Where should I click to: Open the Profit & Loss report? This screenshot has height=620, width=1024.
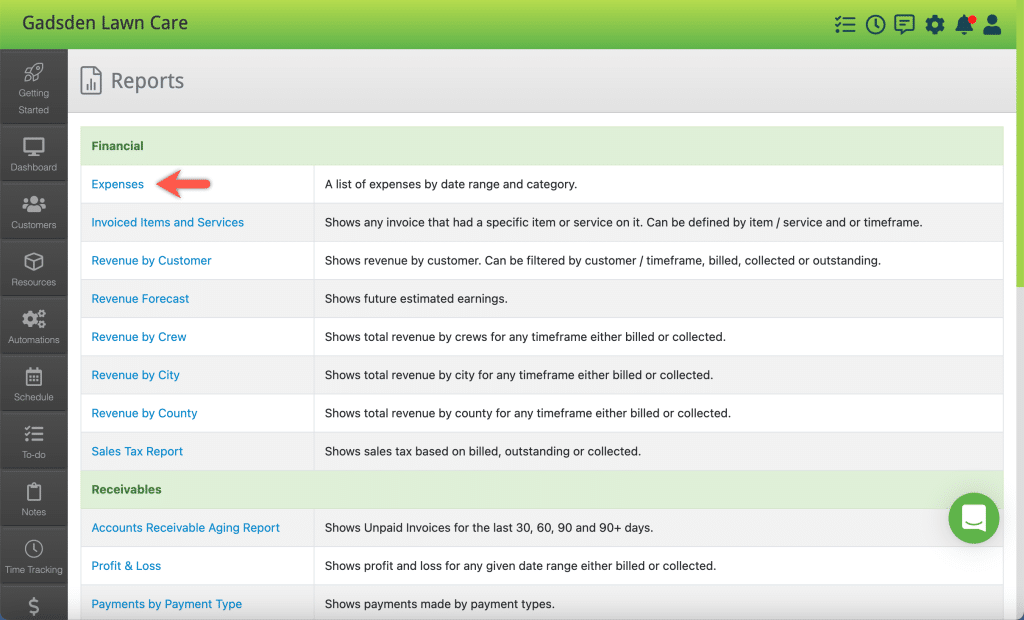[x=126, y=566]
